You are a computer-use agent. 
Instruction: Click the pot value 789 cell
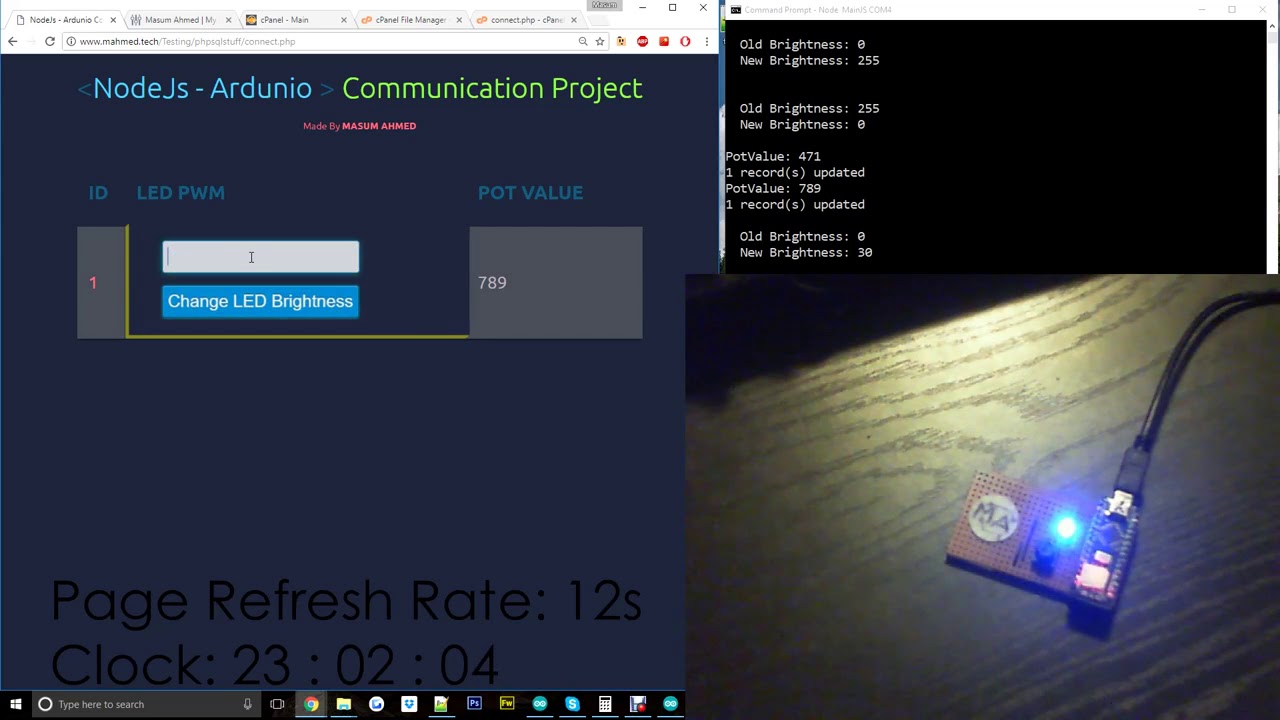pos(556,283)
